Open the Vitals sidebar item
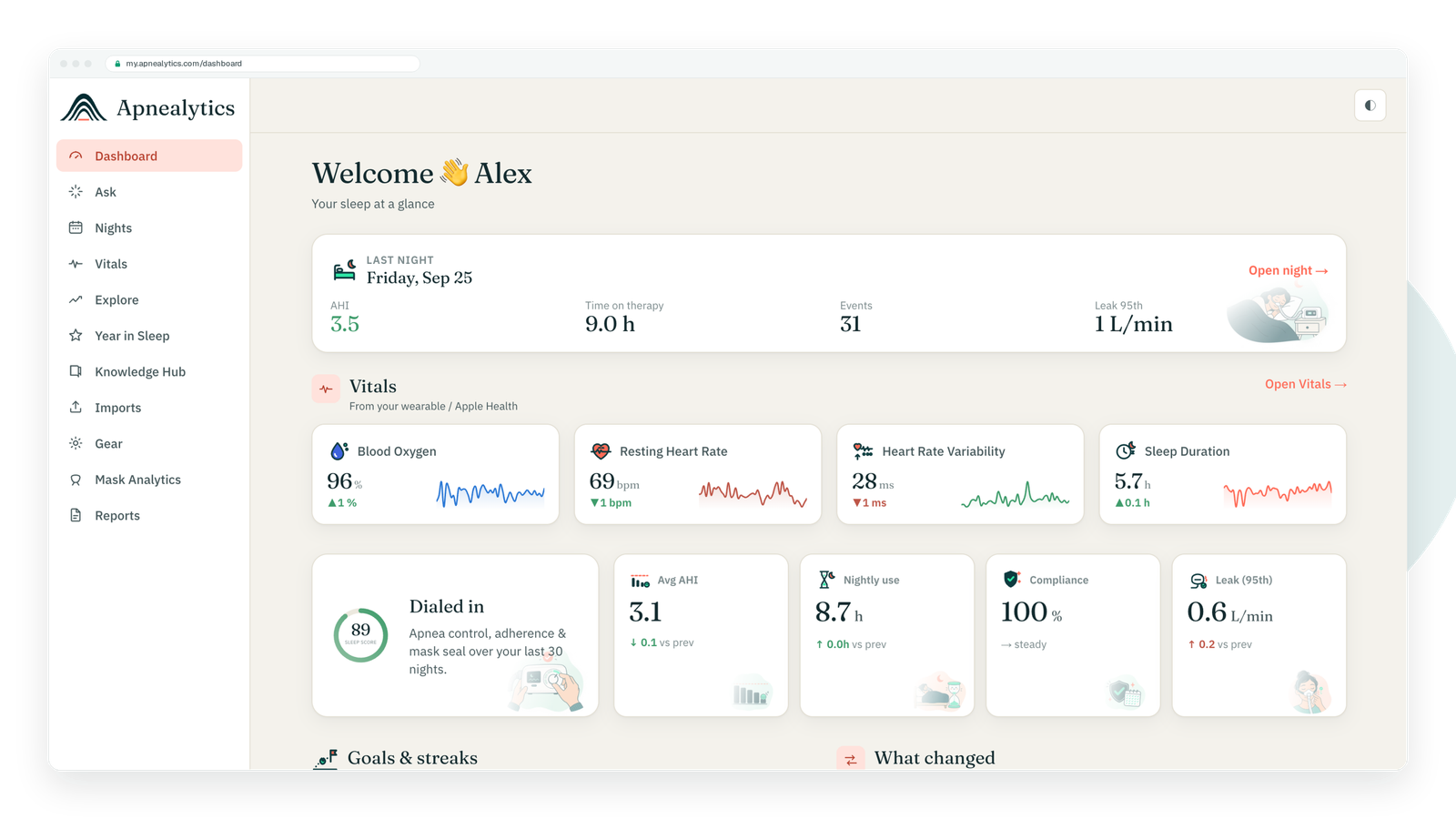This screenshot has width=1456, height=819. click(149, 264)
